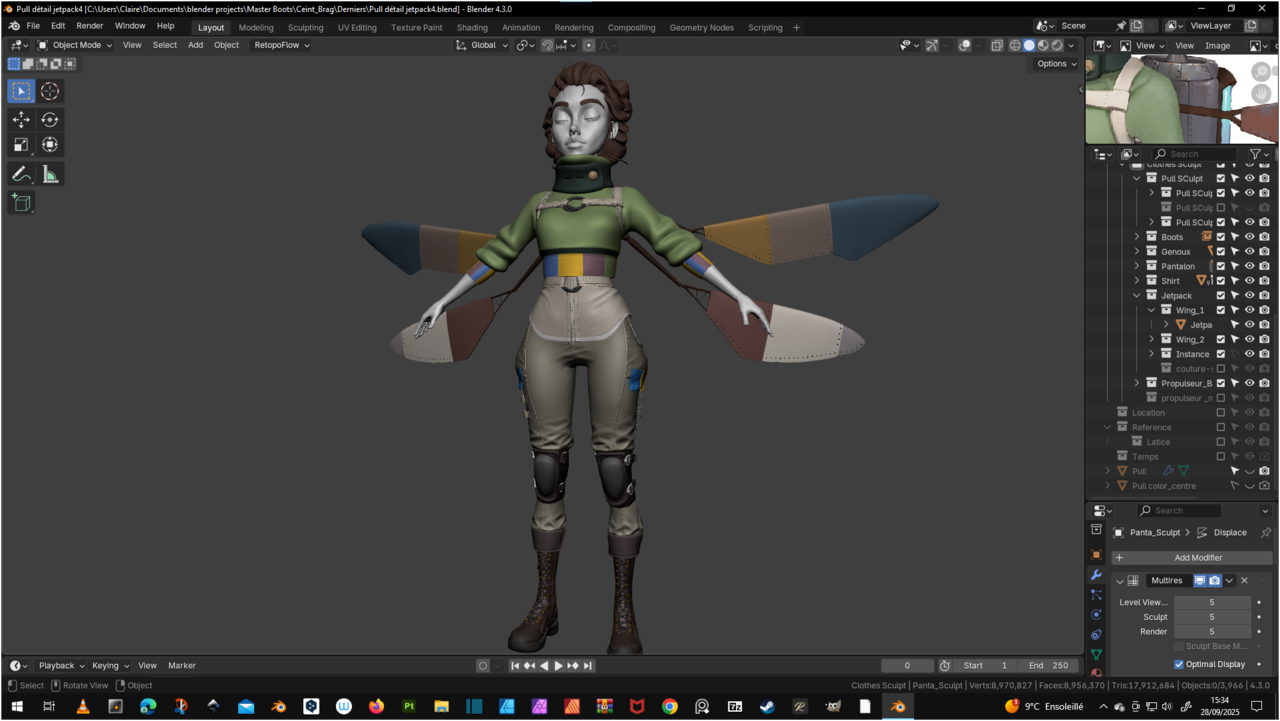Viewport: 1280px width, 721px height.
Task: Open the Object Mode dropdown
Action: coord(75,45)
